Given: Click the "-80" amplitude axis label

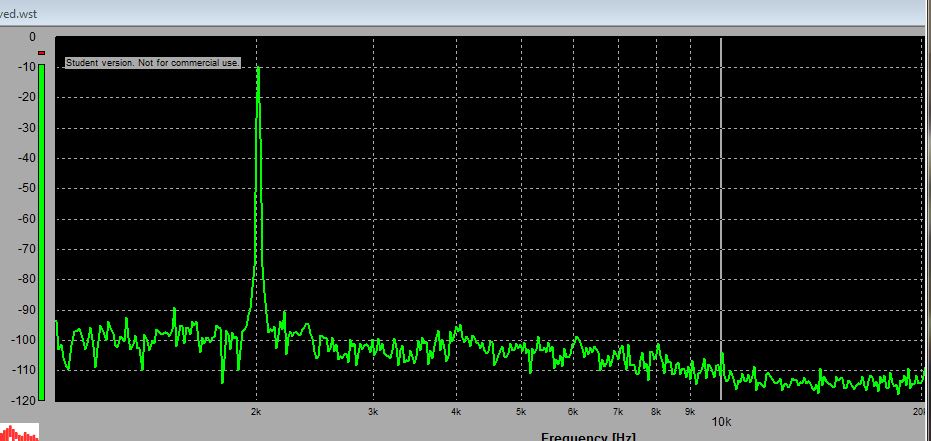Looking at the screenshot, I should tap(27, 279).
